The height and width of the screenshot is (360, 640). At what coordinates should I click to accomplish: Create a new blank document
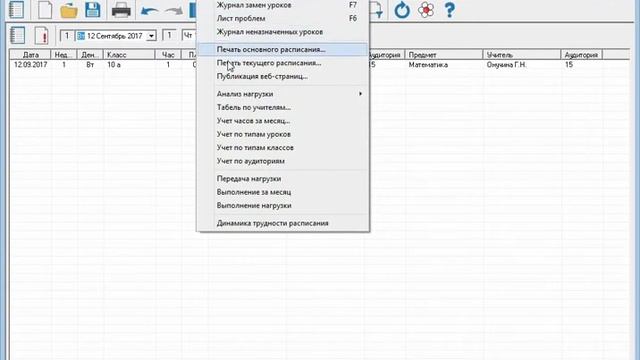pos(44,9)
